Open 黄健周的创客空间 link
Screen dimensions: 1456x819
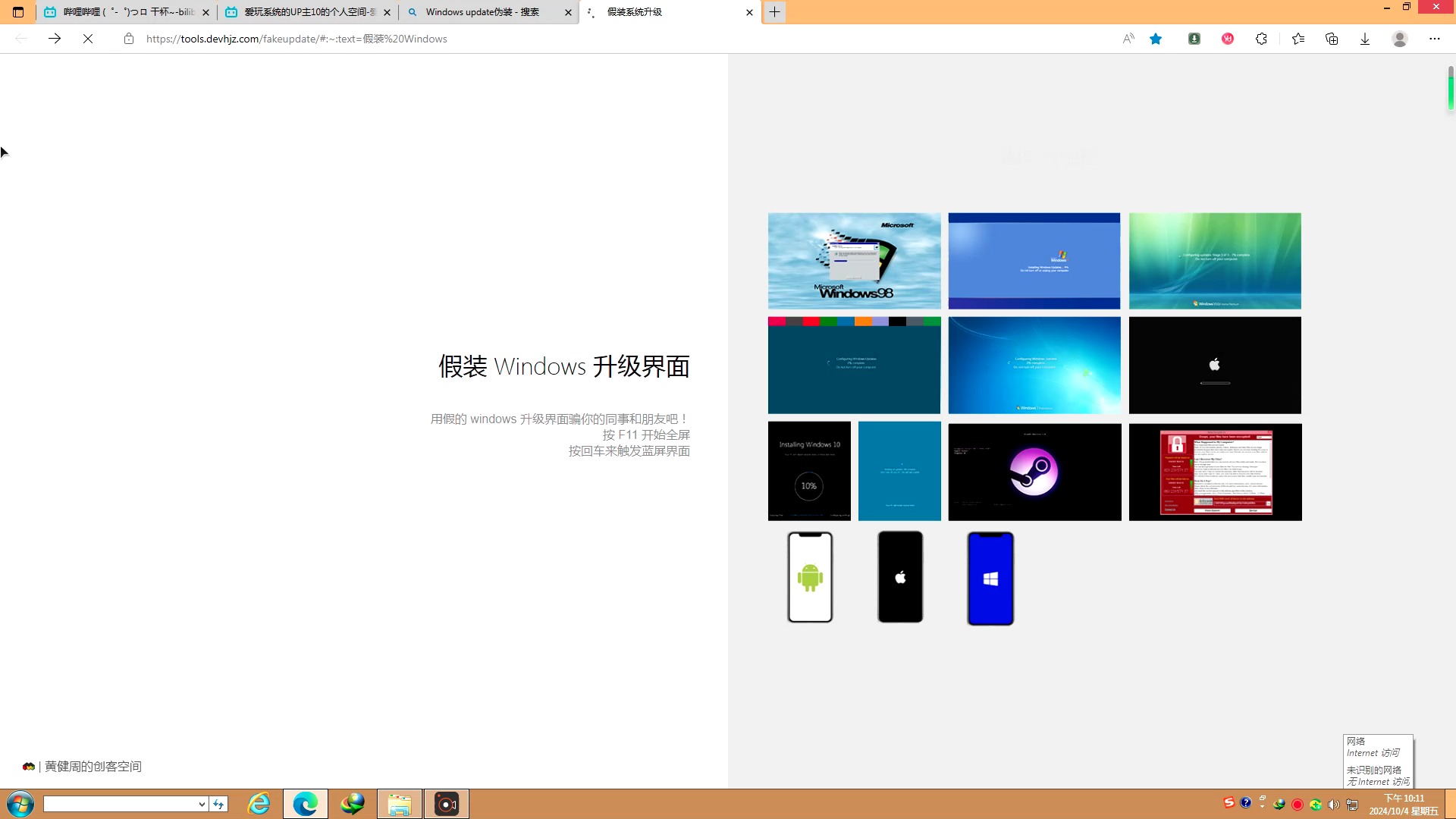pyautogui.click(x=93, y=767)
